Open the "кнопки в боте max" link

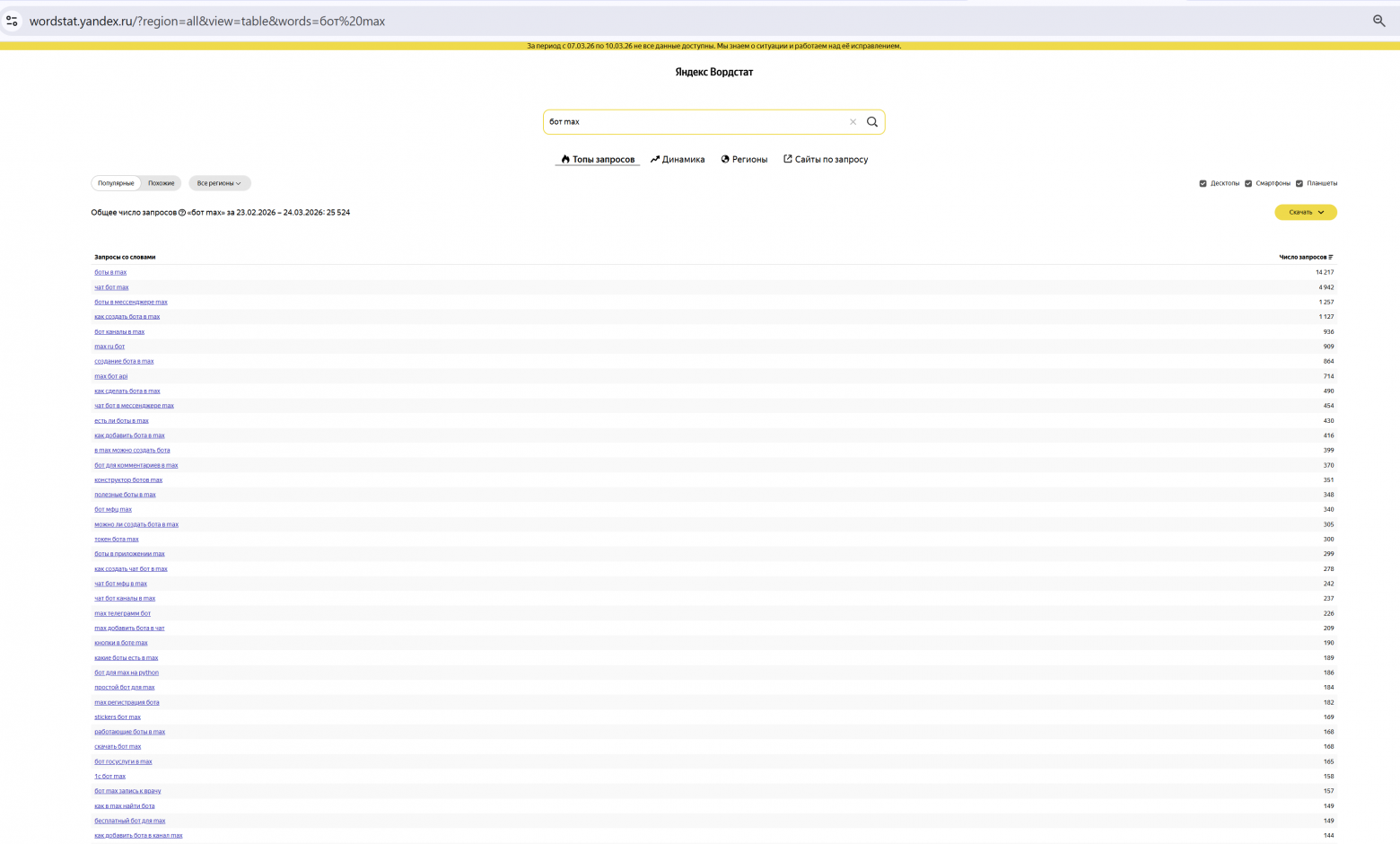[x=121, y=643]
